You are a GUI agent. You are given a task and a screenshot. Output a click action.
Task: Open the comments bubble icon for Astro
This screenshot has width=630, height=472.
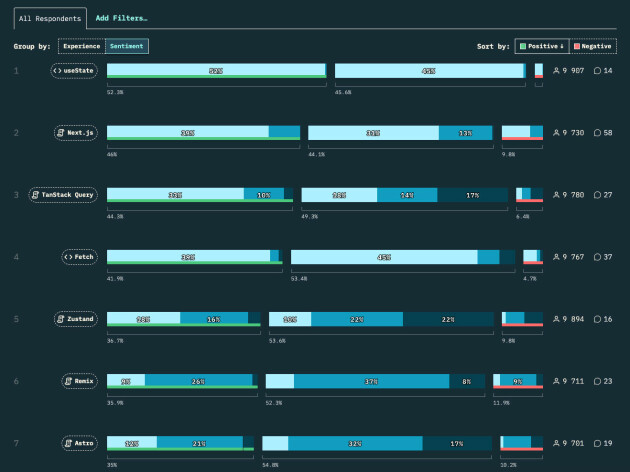pyautogui.click(x=597, y=443)
